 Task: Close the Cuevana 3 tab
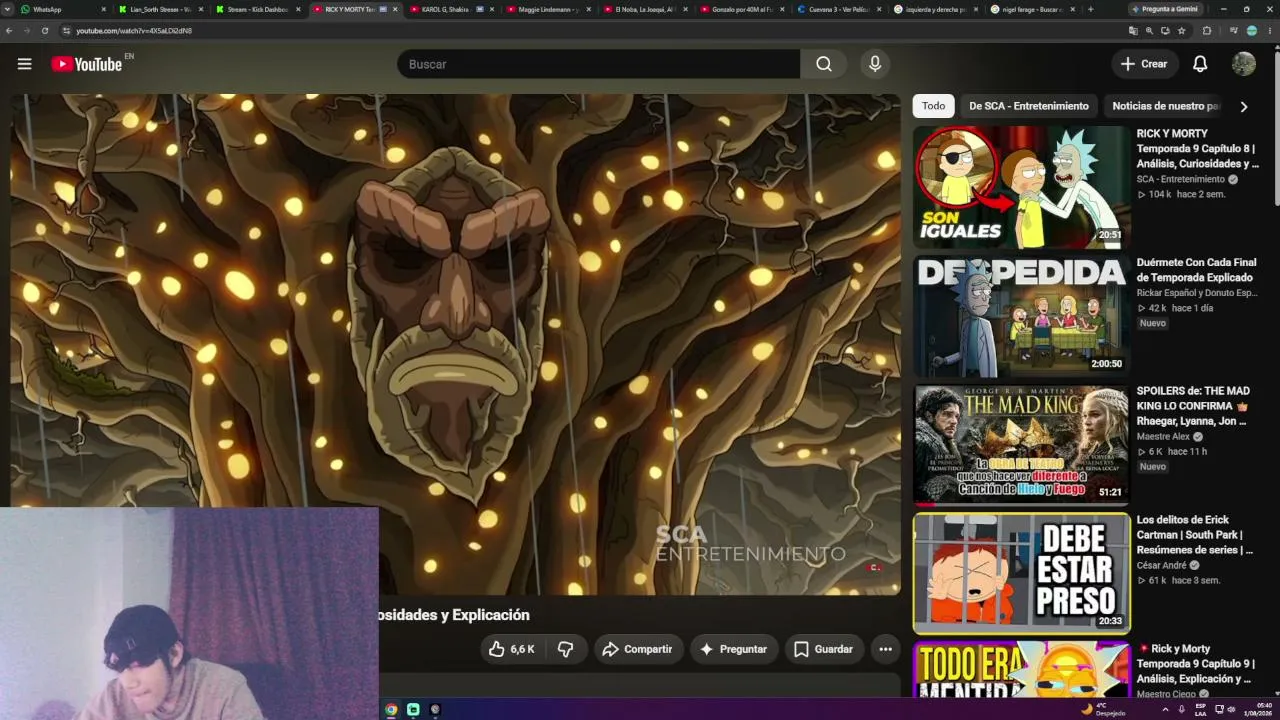879,9
